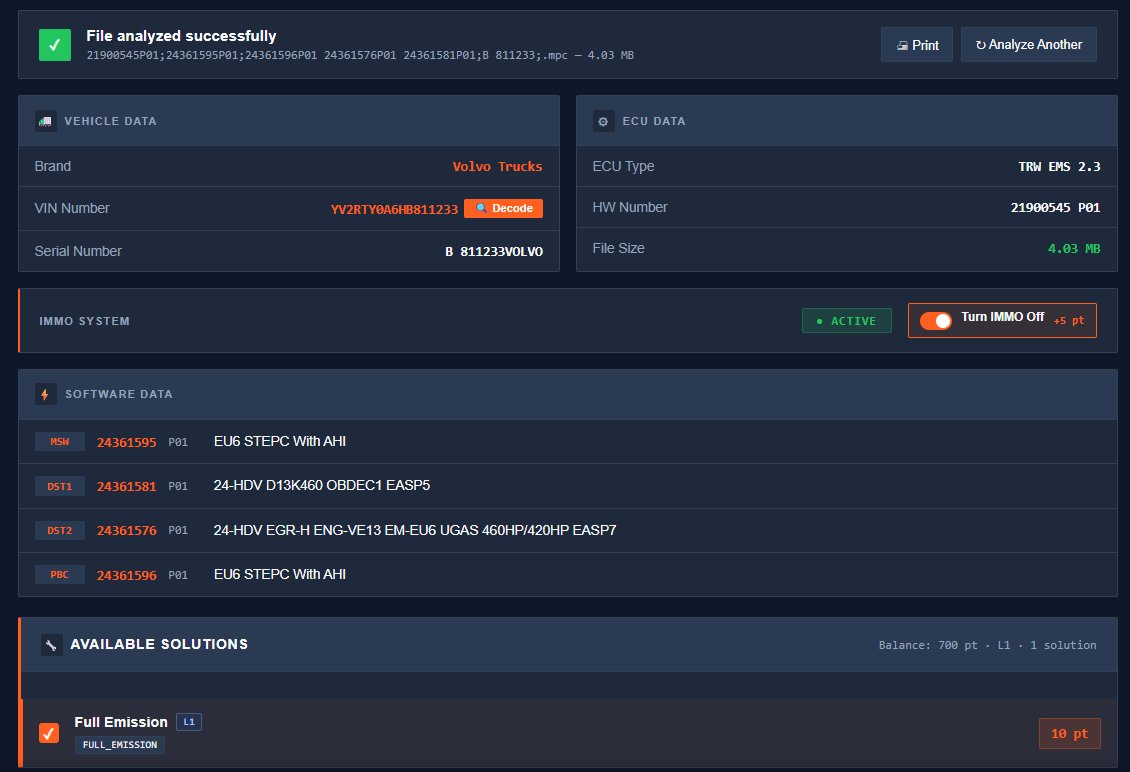
Task: Click the wrench icon beside Available Solutions
Action: [51, 644]
